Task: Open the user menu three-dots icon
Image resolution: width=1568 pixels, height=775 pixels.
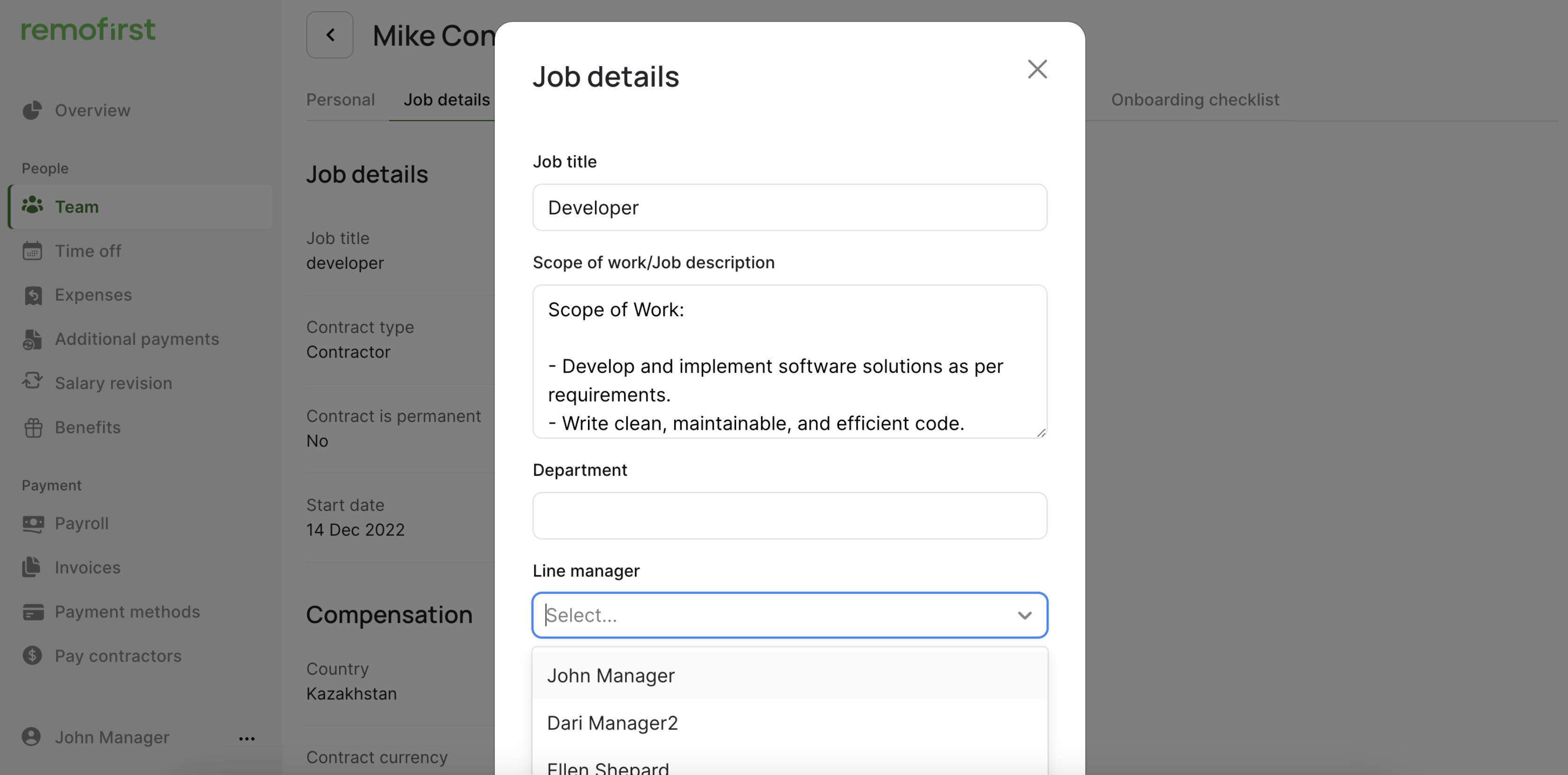Action: (x=247, y=738)
